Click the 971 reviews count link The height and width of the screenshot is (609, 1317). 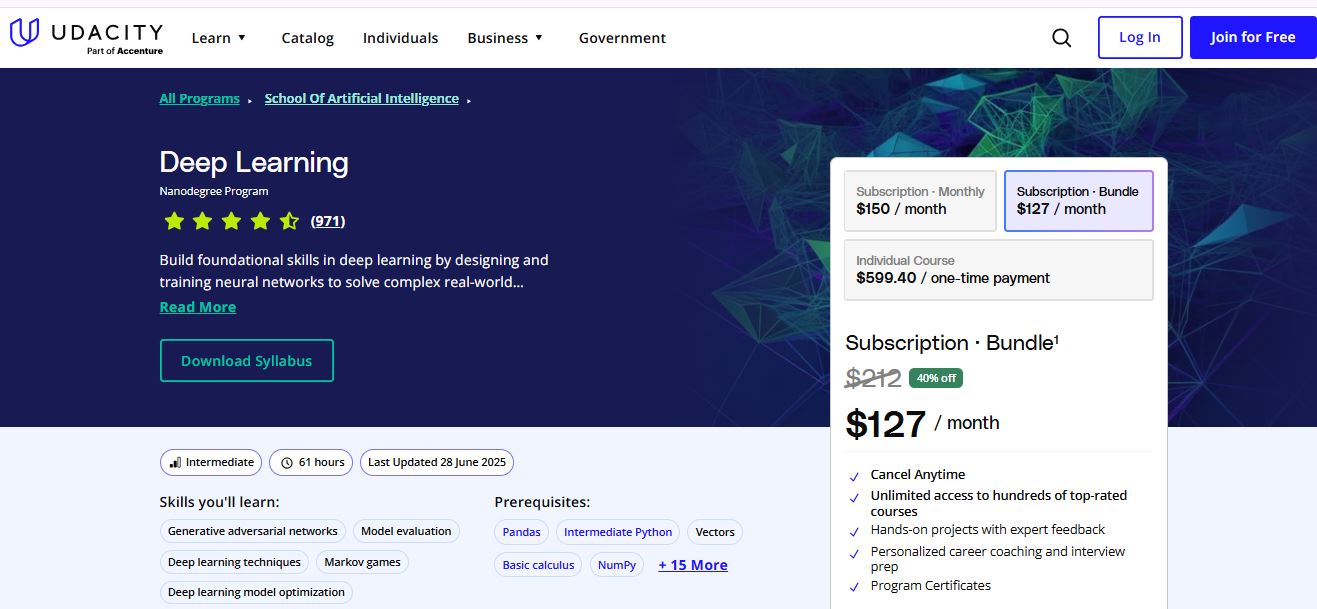tap(326, 220)
